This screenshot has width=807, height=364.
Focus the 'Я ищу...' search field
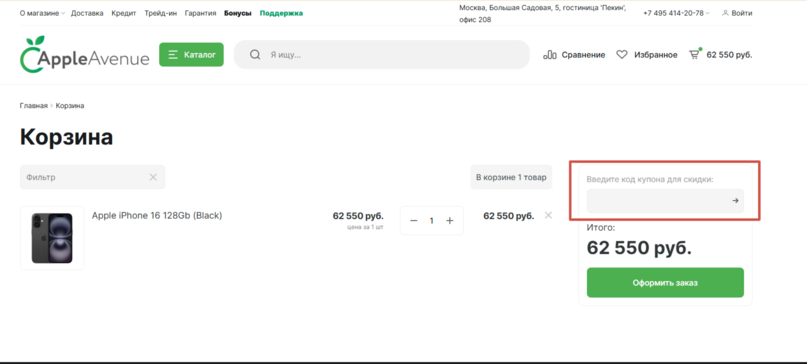click(381, 55)
